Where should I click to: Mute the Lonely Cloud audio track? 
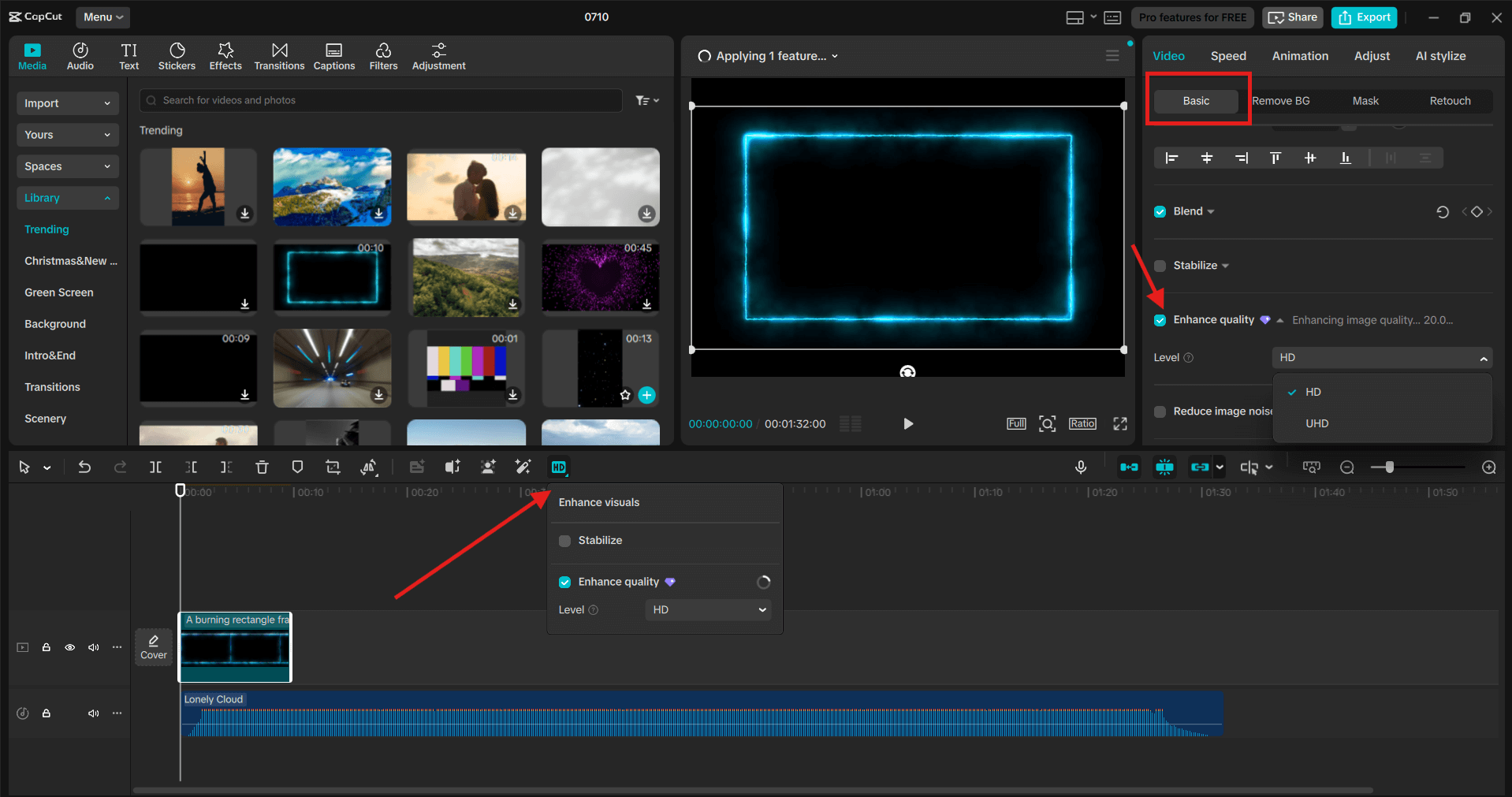pos(94,713)
